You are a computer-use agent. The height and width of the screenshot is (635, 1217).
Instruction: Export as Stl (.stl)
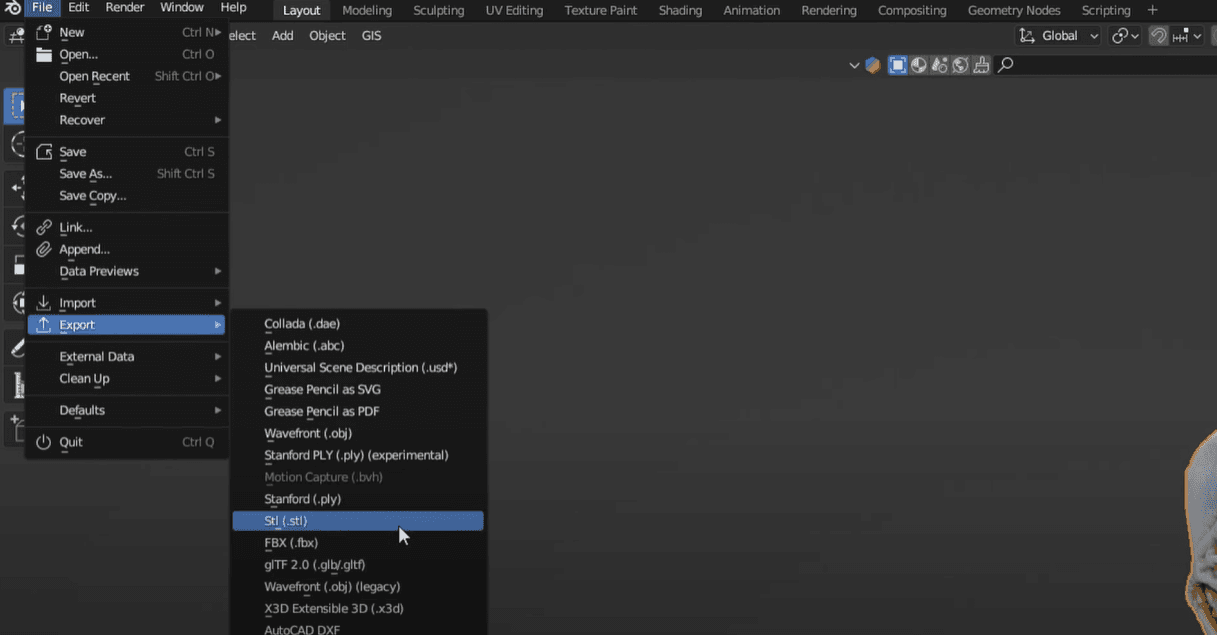[x=358, y=521]
